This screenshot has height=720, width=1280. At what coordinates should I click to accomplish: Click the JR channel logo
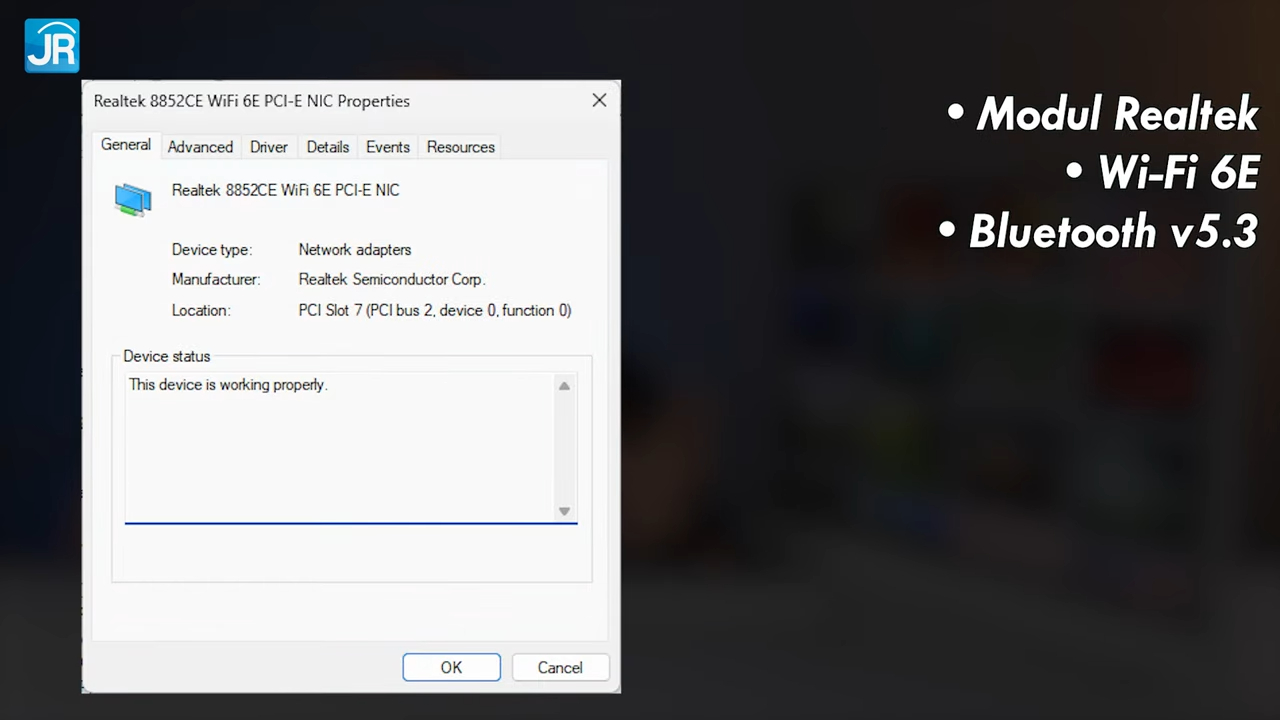coord(51,44)
